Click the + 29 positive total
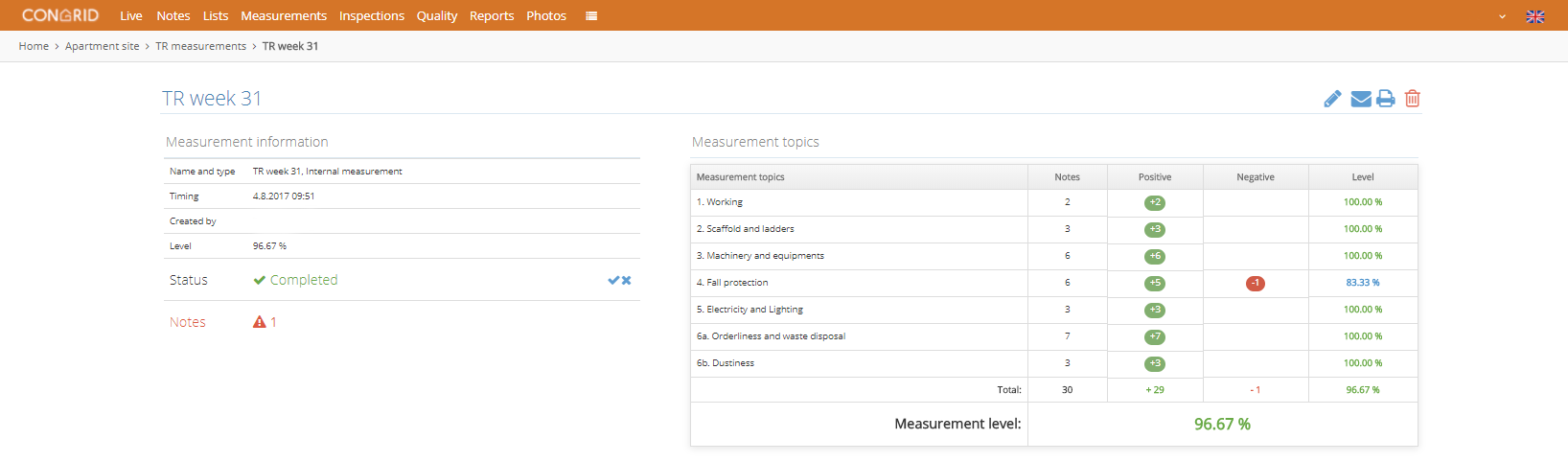The width and height of the screenshot is (1568, 462). pos(1155,390)
